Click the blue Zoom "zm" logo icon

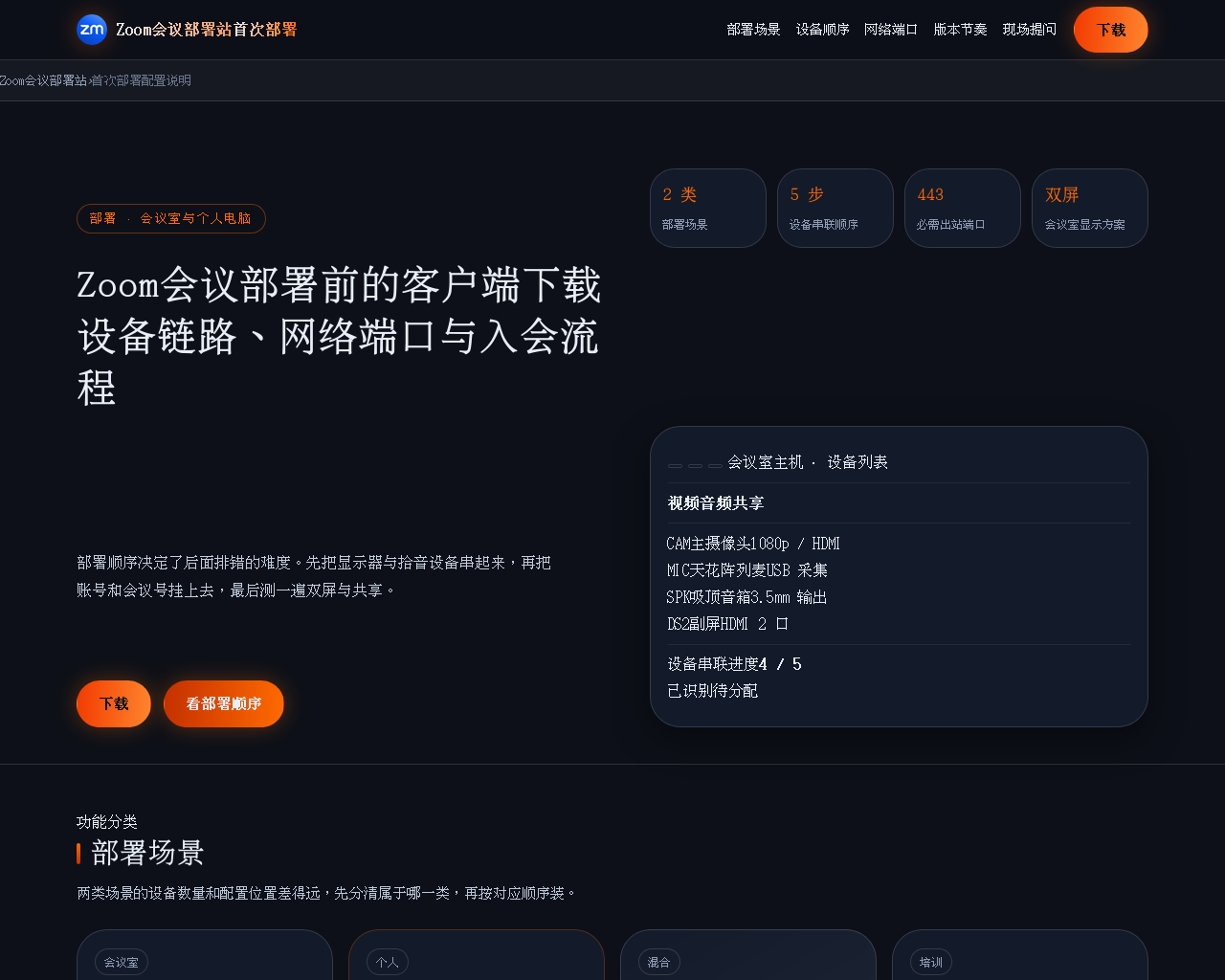tap(92, 30)
